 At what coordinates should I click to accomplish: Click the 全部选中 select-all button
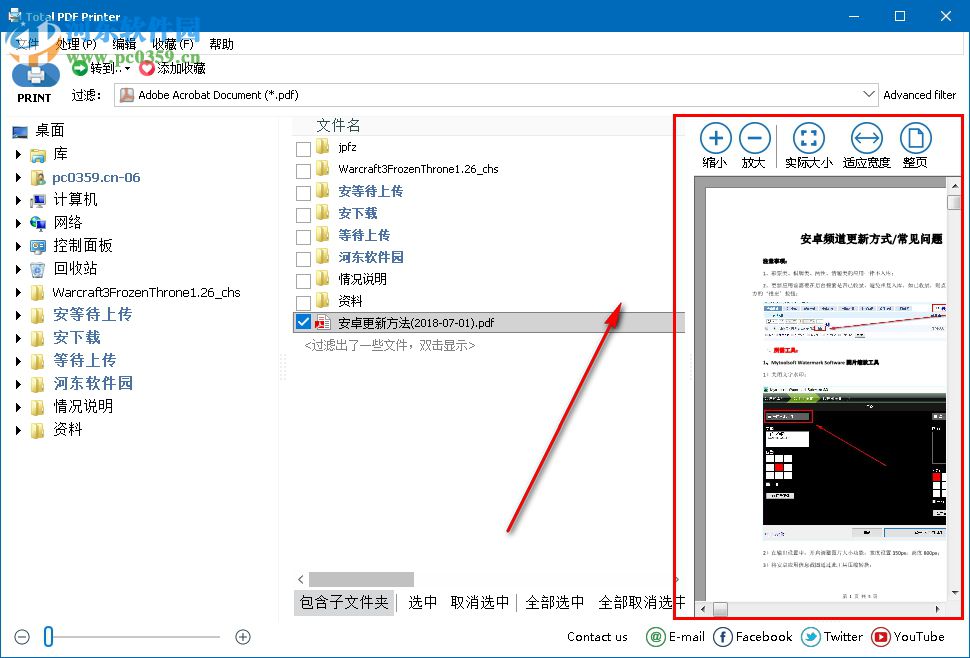[x=555, y=603]
